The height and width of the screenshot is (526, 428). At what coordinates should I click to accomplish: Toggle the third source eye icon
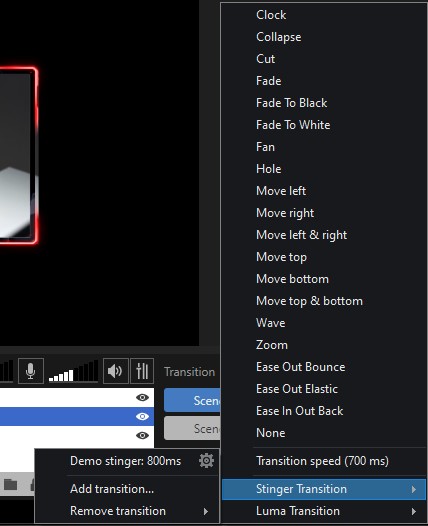142,435
